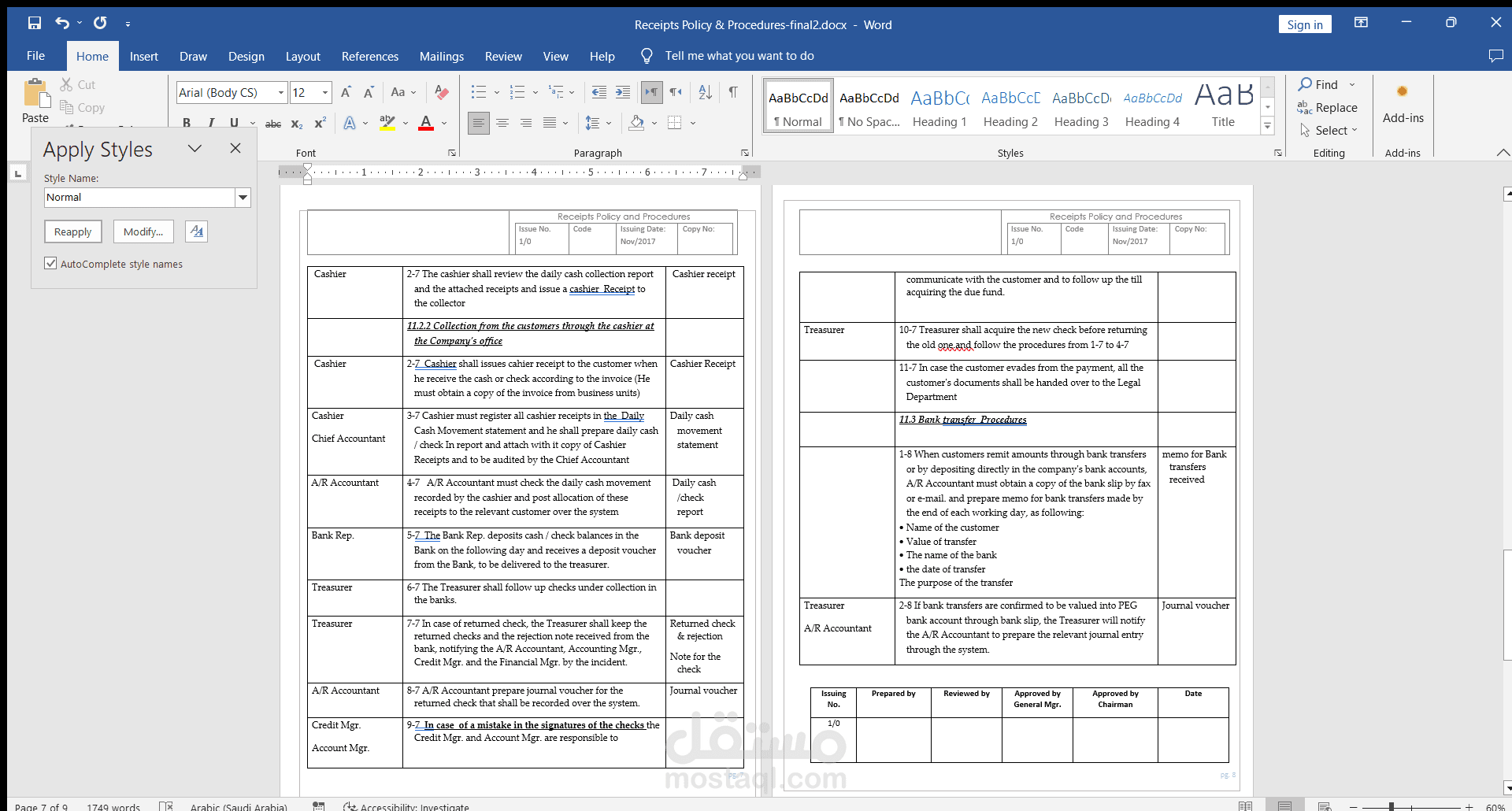This screenshot has height=811, width=1512.
Task: Click the Tell me search box
Action: click(x=739, y=56)
